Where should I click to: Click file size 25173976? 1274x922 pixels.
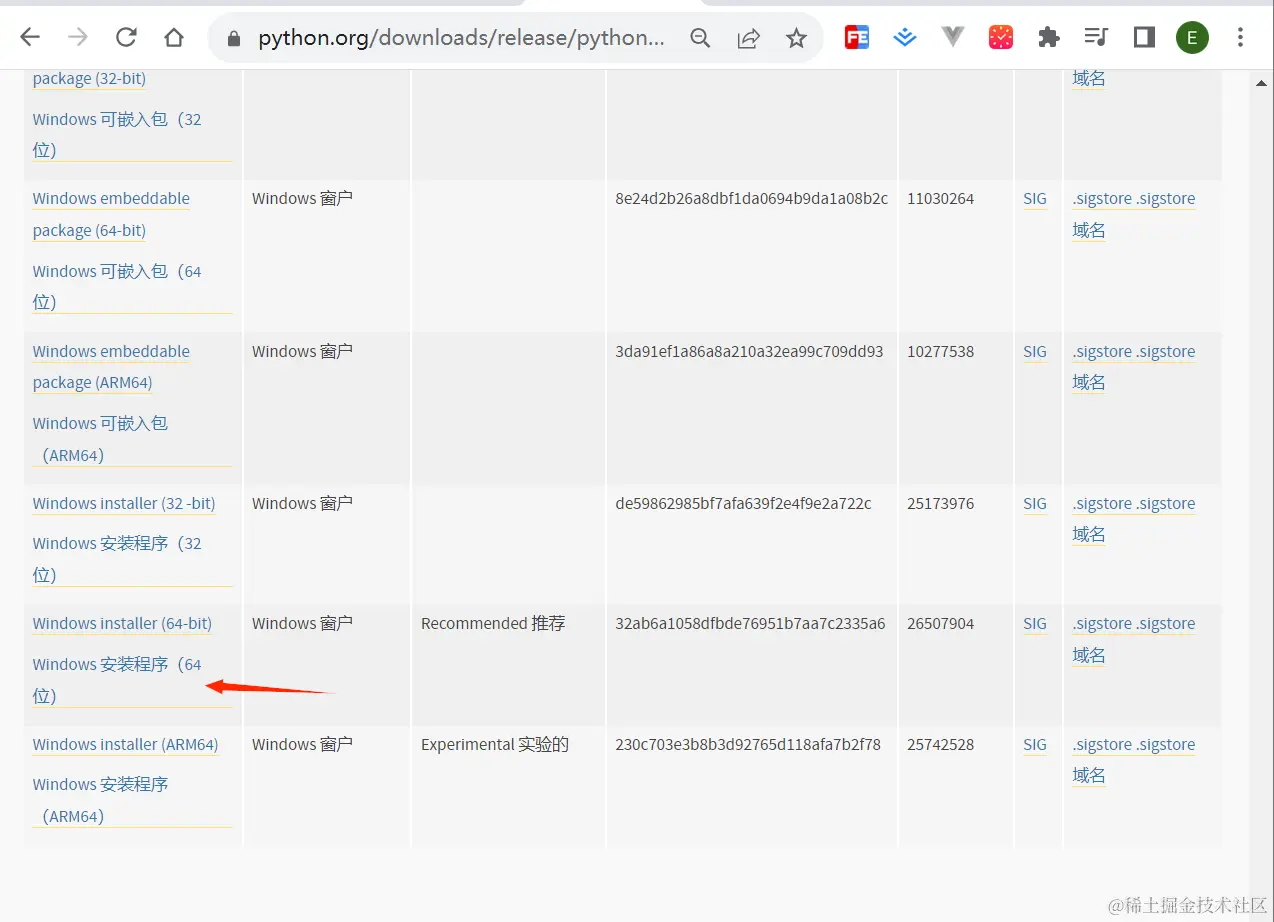click(940, 503)
